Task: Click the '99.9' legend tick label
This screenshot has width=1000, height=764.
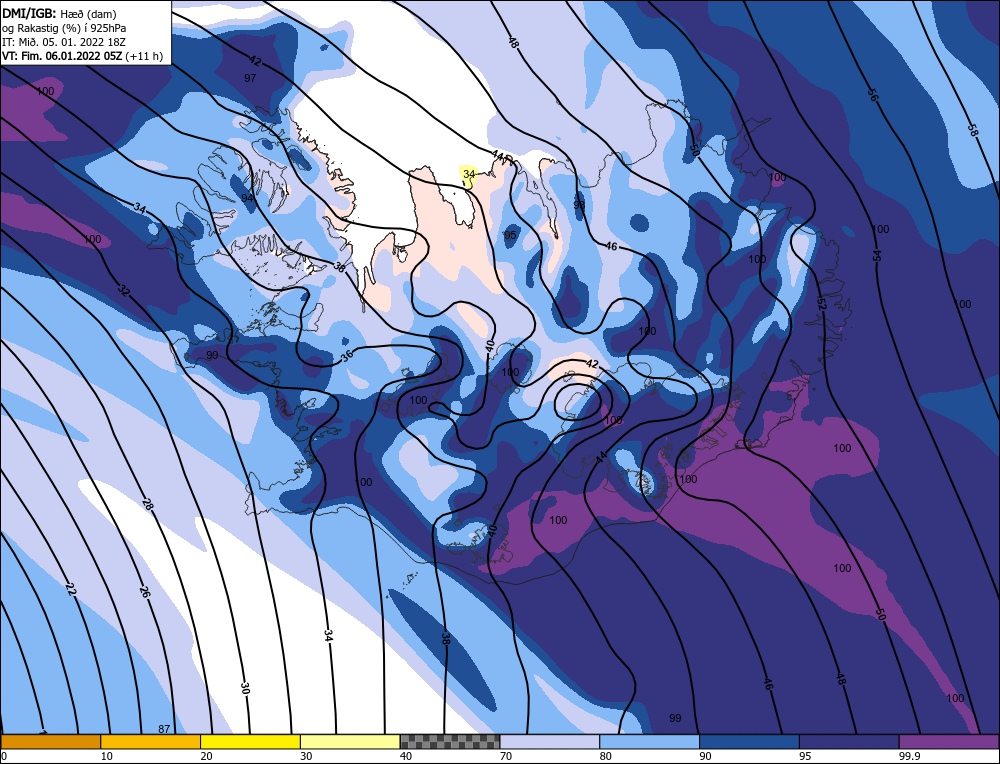Action: 909,756
